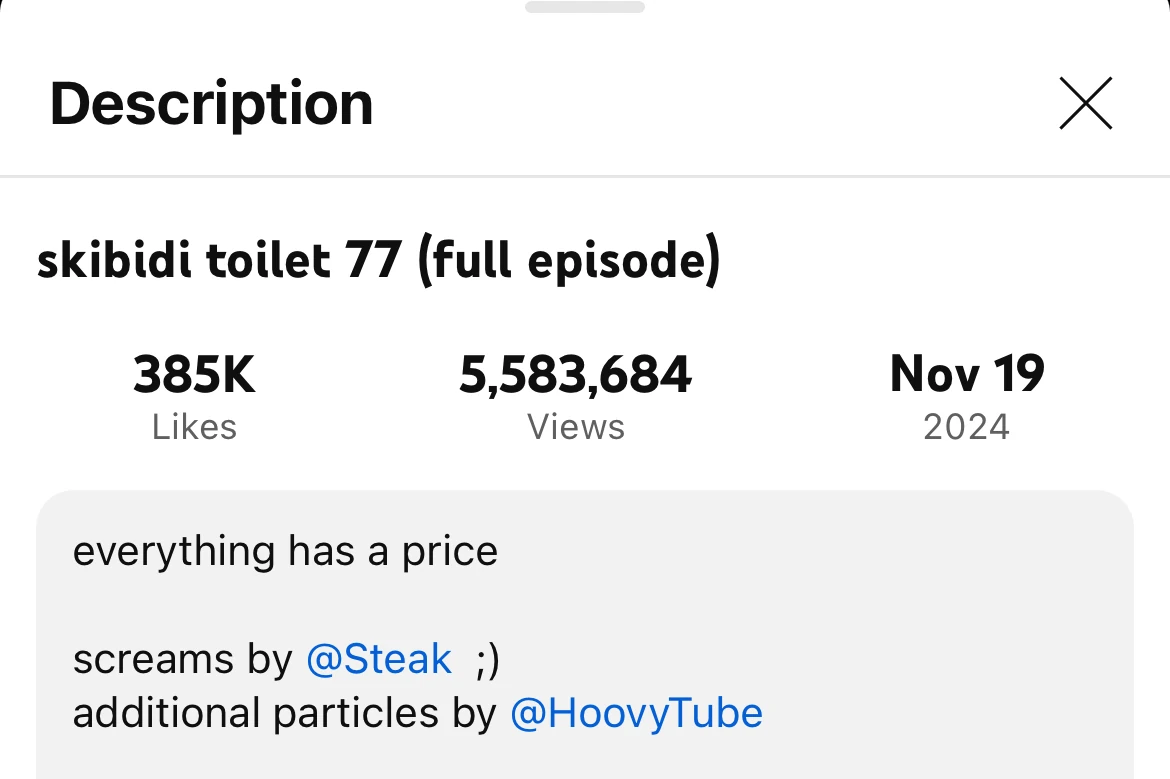Click the 385K like count
This screenshot has width=1170, height=779.
[x=194, y=375]
